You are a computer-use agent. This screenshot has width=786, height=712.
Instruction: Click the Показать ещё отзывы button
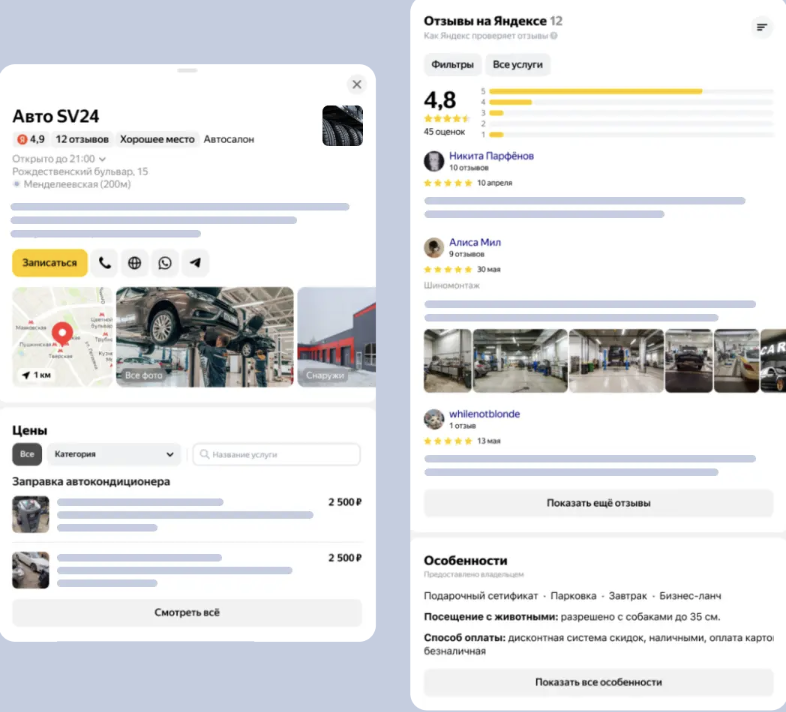tap(599, 503)
